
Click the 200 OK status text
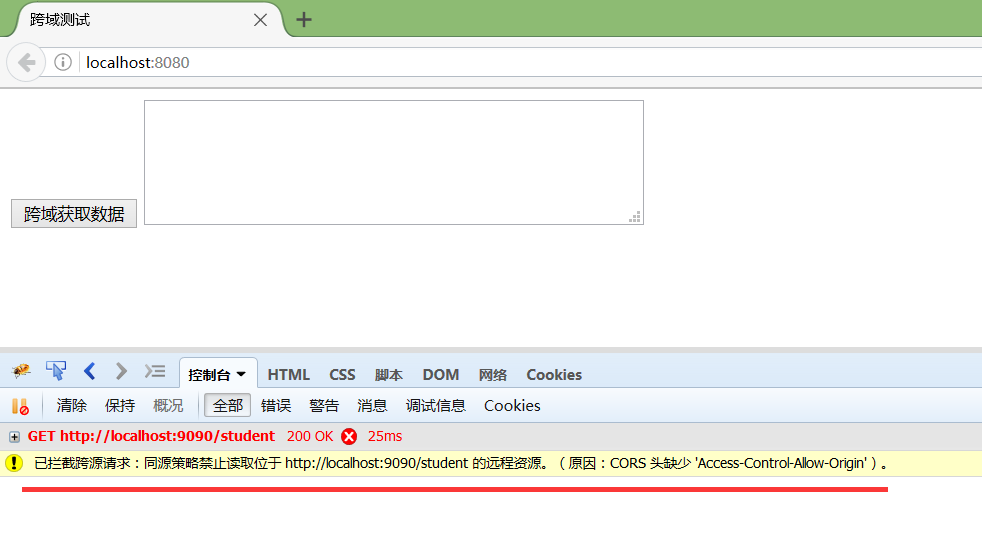click(x=310, y=436)
